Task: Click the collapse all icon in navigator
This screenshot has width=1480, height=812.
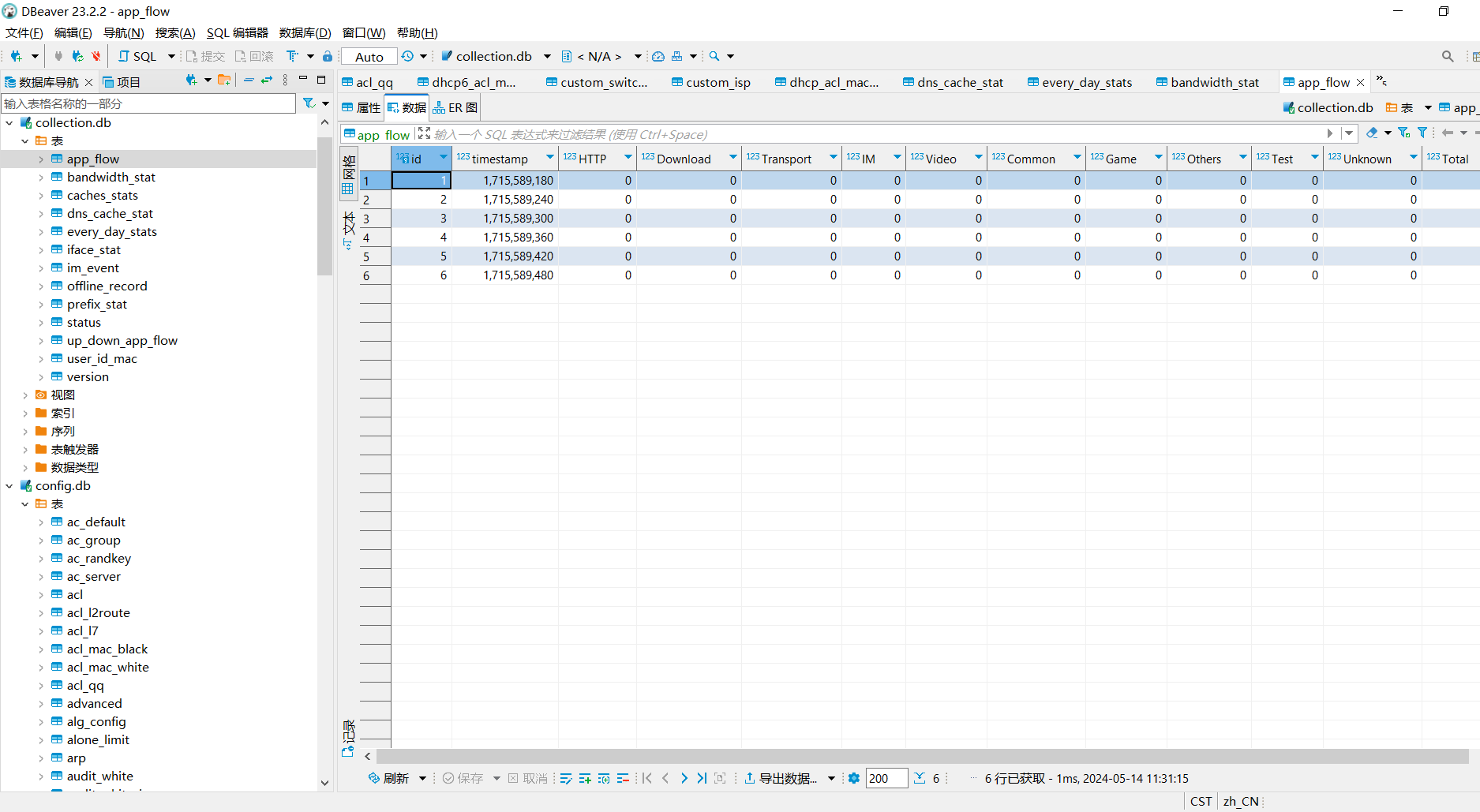Action: coord(249,80)
